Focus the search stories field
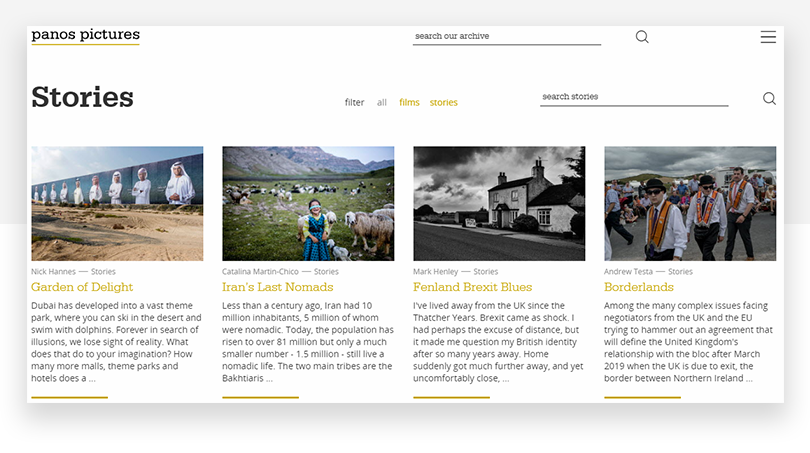Viewport: 810px width, 453px height. [633, 97]
